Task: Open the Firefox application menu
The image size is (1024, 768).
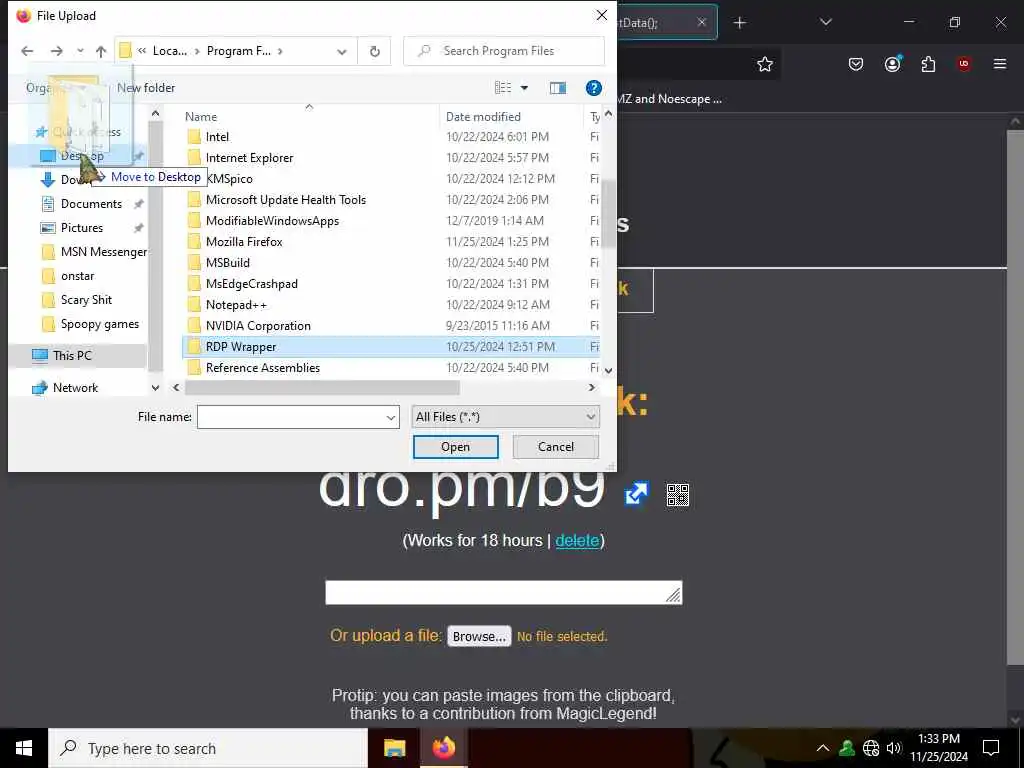Action: click(999, 64)
